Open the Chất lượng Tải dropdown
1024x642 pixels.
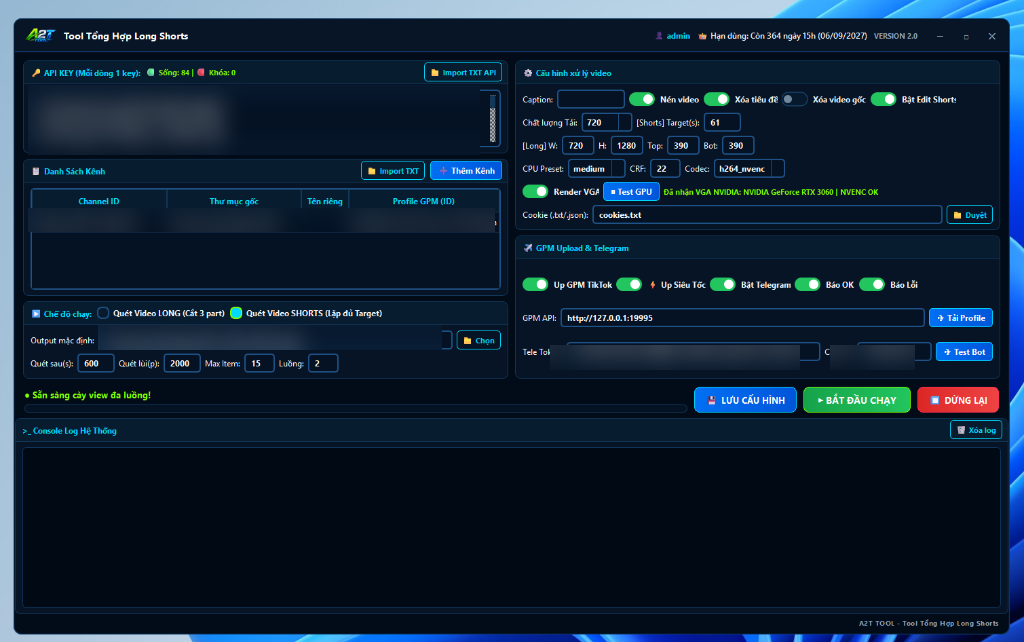point(625,122)
